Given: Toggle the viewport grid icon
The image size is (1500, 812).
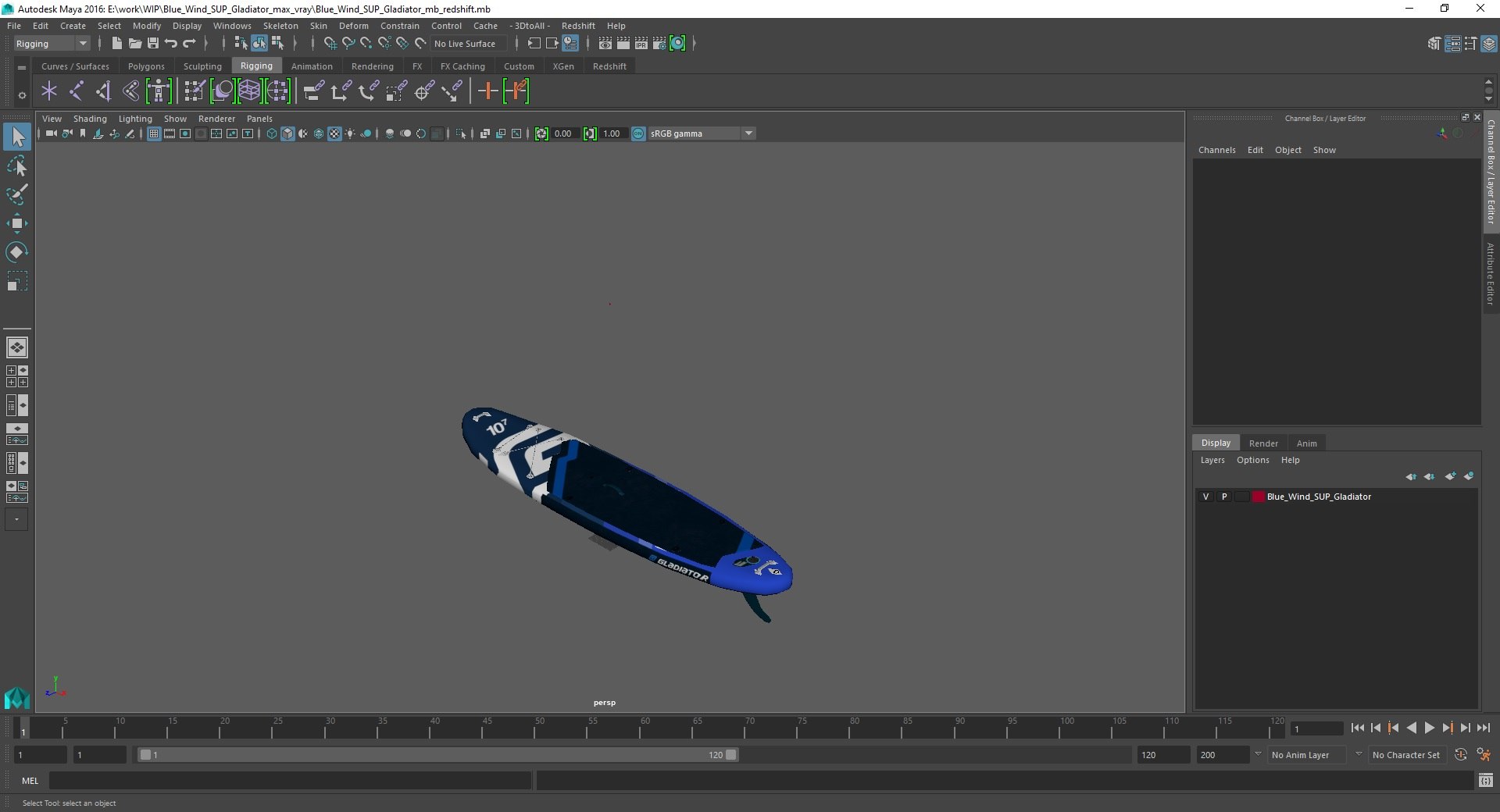Looking at the screenshot, I should (154, 134).
